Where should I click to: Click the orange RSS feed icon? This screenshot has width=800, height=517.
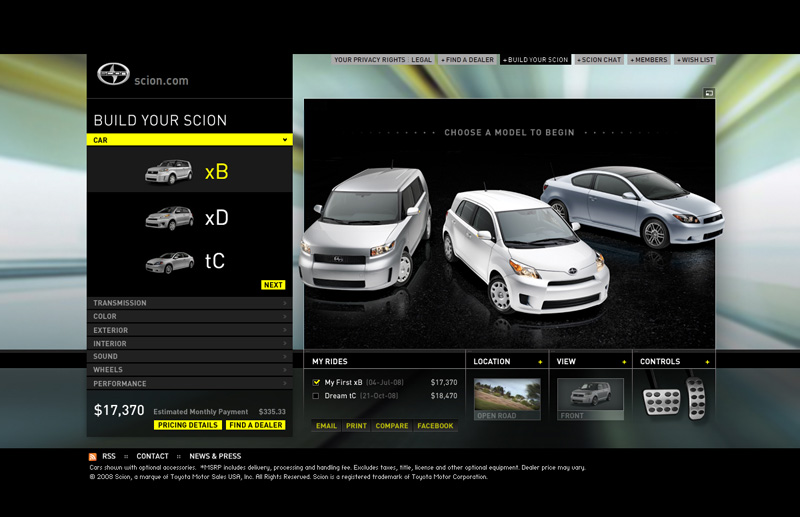[x=92, y=457]
